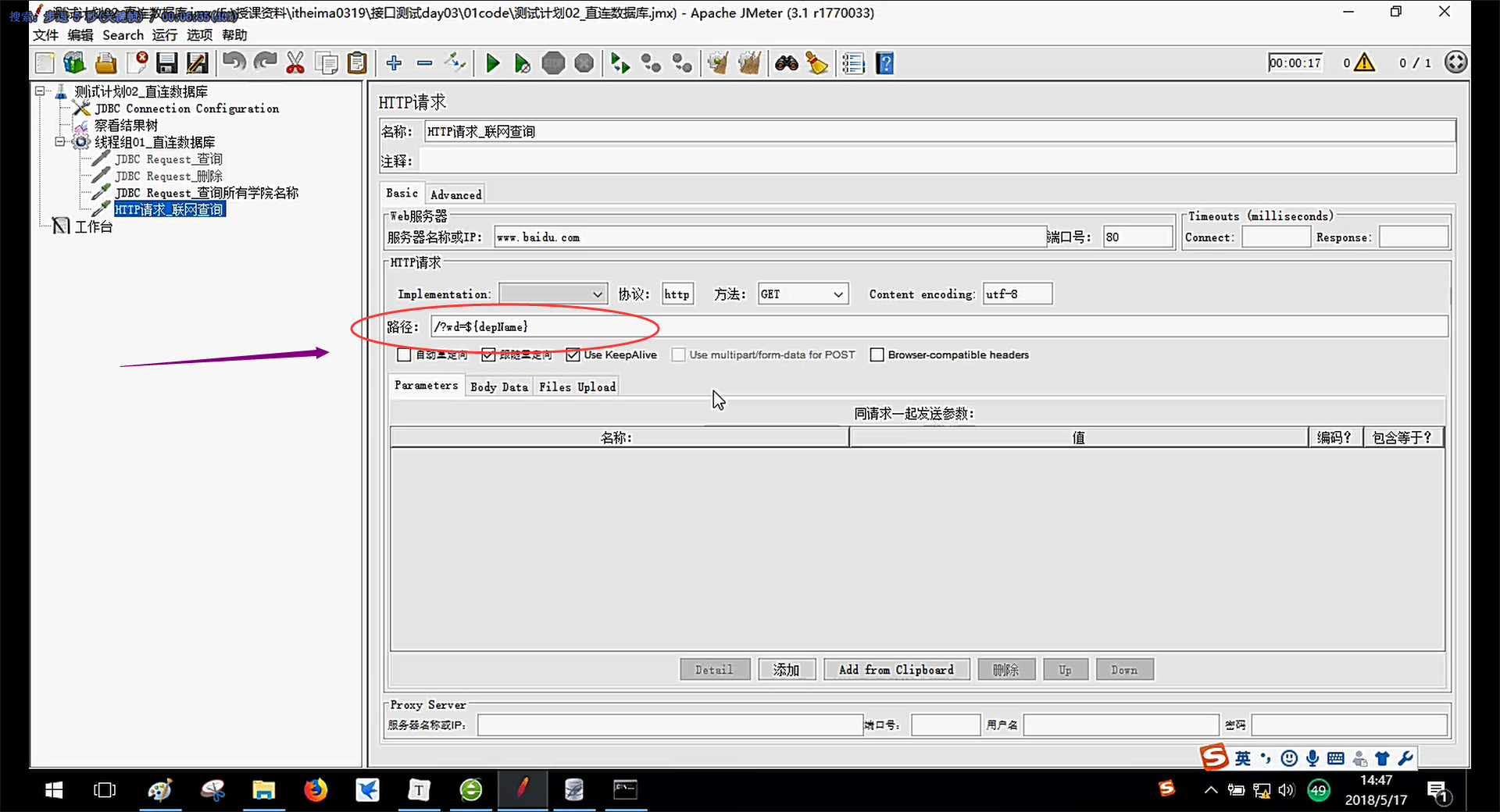1500x812 pixels.
Task: Click the Stop test icon
Action: pyautogui.click(x=553, y=63)
